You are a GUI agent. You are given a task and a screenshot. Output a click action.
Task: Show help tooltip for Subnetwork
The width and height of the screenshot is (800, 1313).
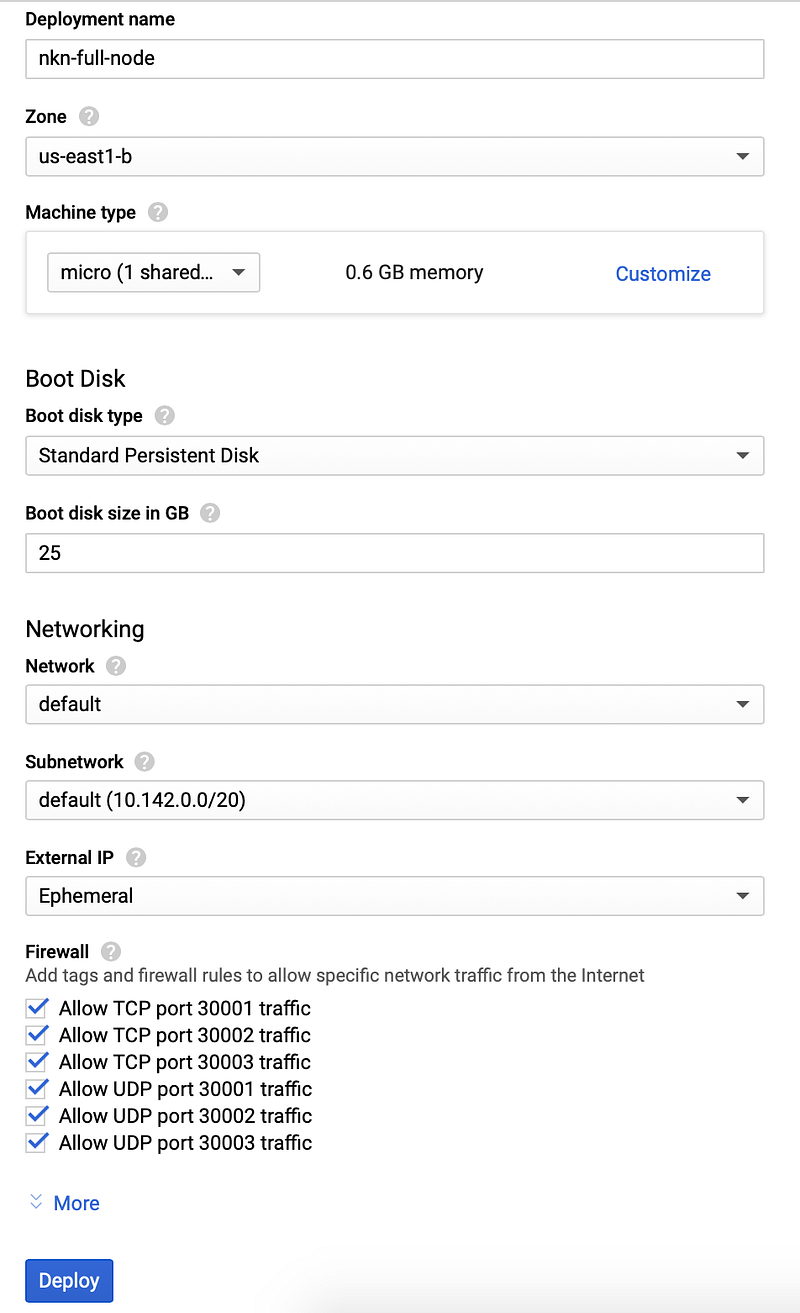coord(145,762)
